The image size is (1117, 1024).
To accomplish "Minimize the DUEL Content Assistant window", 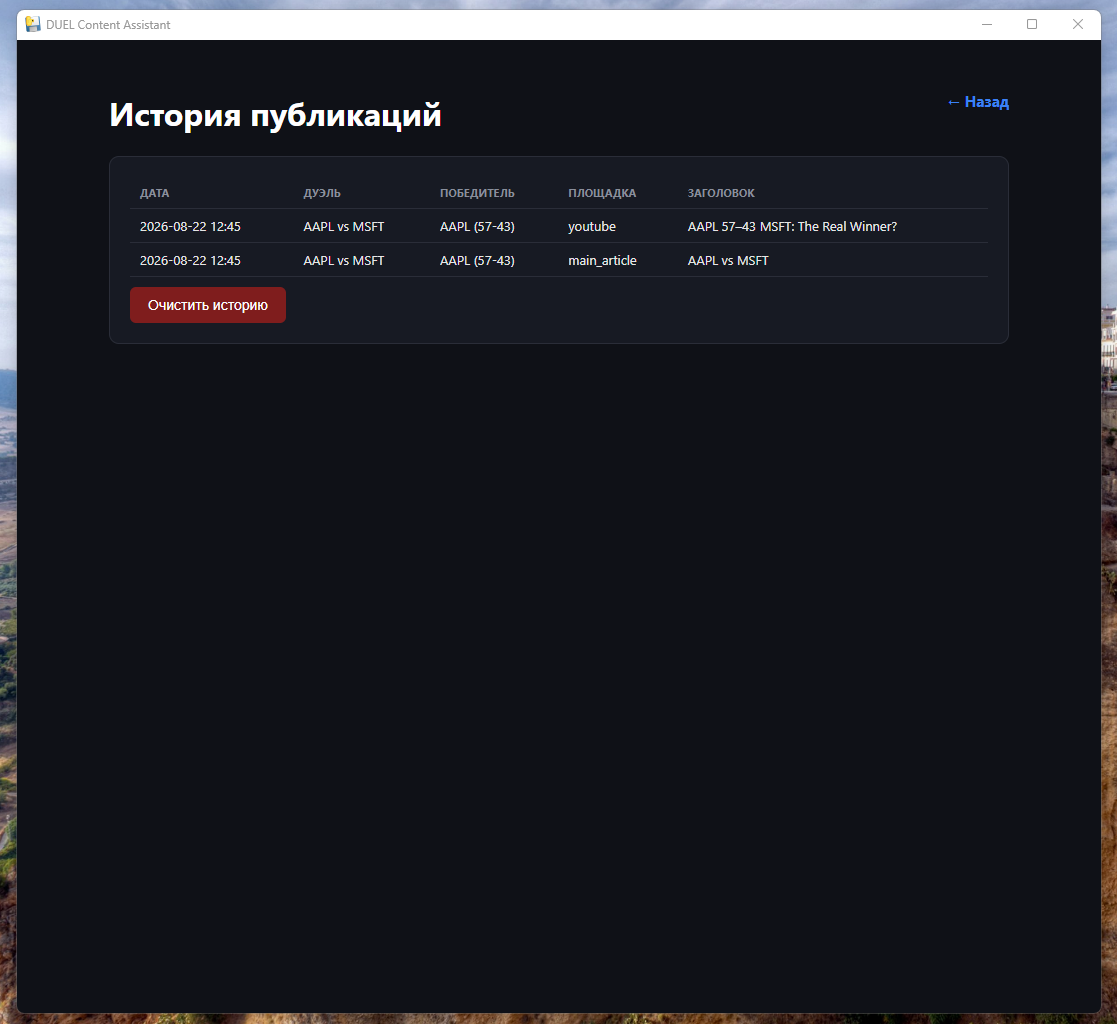I will coord(987,24).
